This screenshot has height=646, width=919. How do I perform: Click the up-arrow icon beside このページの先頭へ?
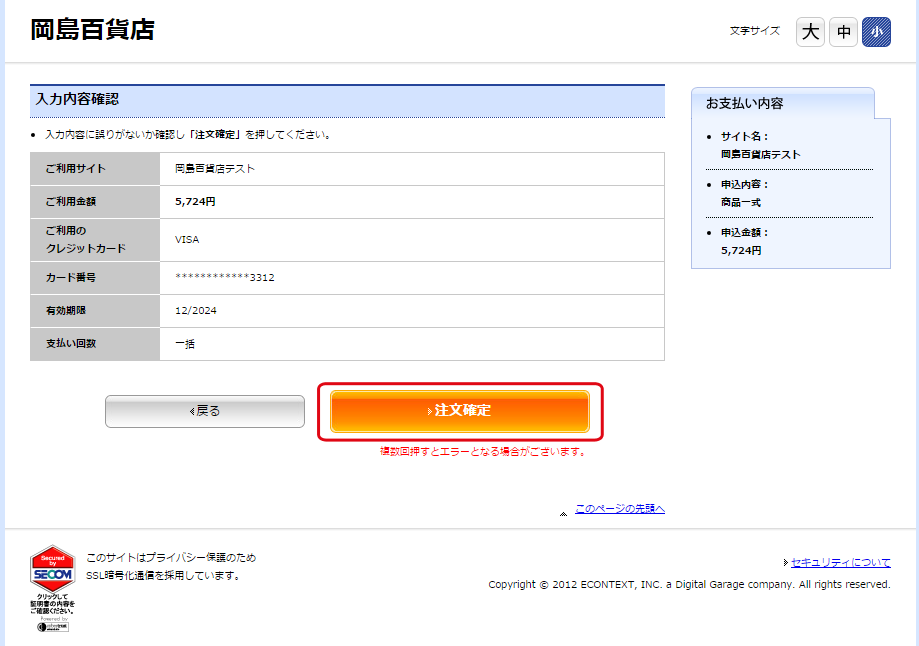[563, 514]
